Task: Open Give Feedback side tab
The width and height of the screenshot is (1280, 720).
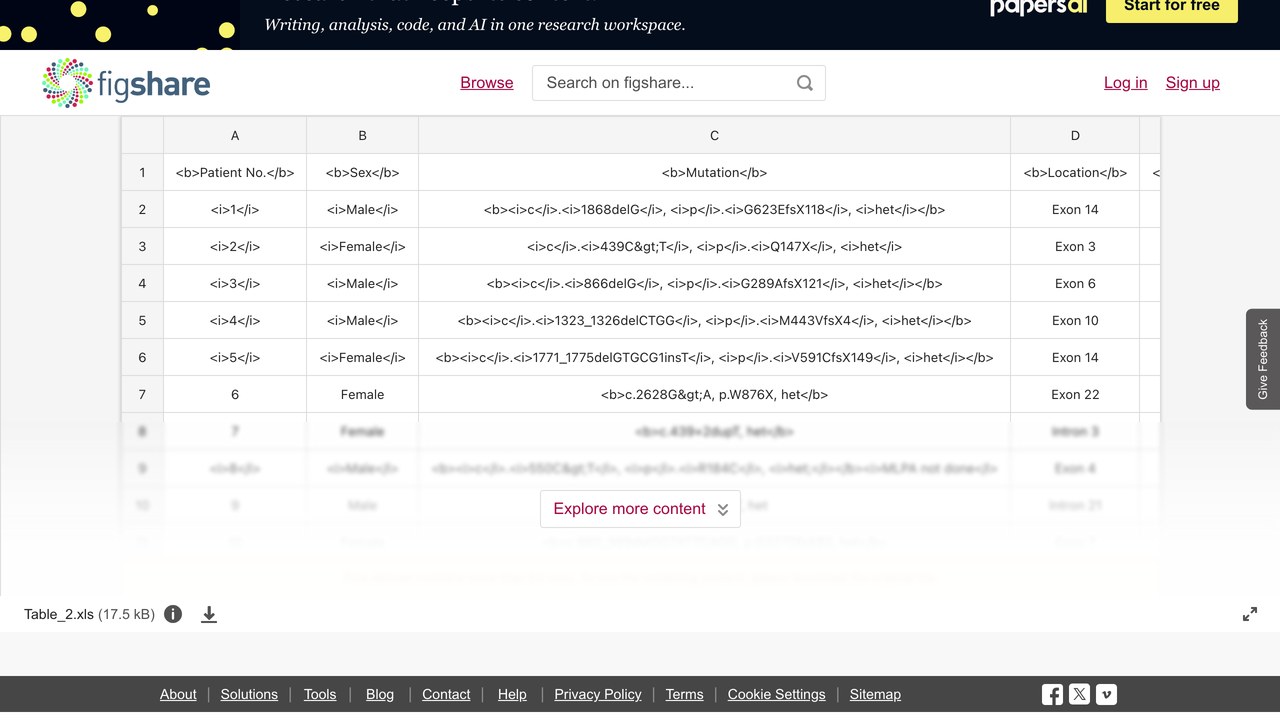Action: (1263, 359)
